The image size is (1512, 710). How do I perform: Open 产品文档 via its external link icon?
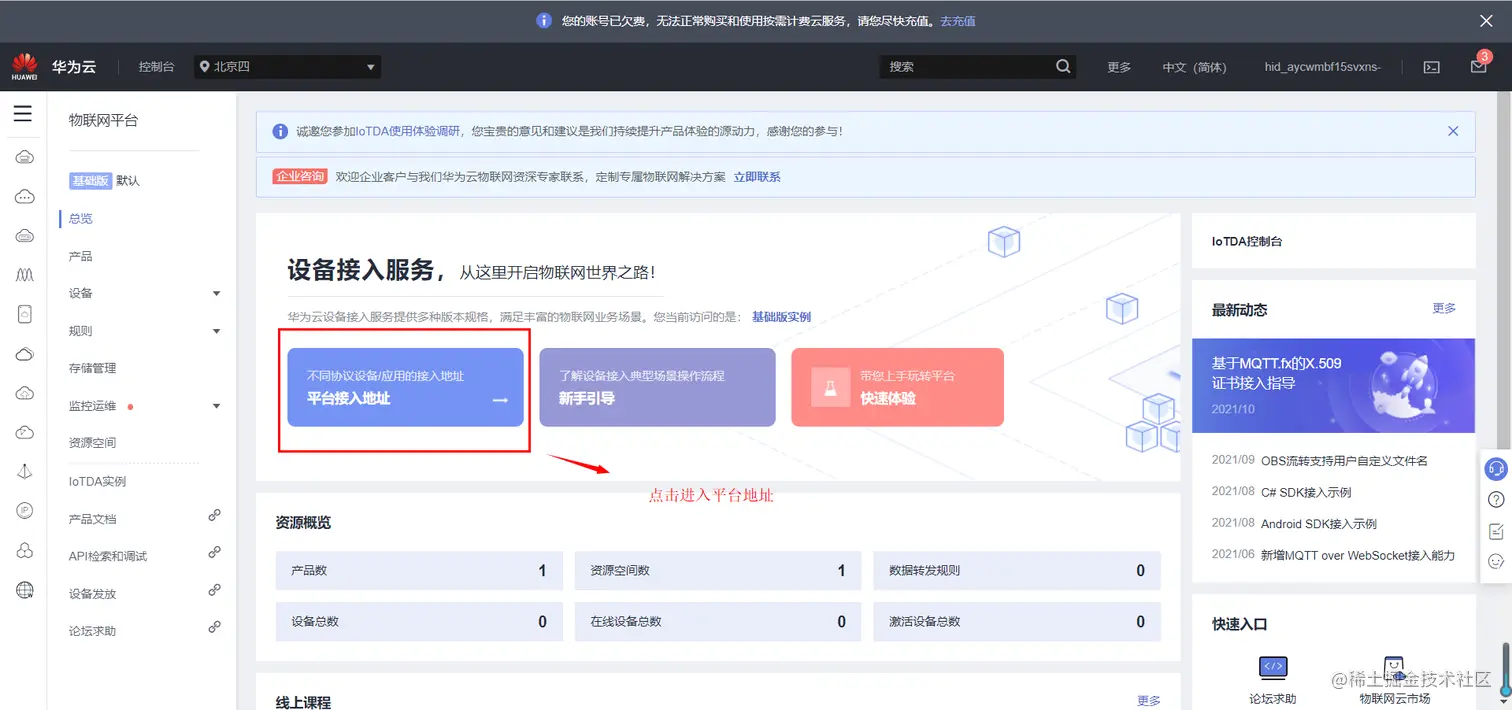click(x=215, y=515)
